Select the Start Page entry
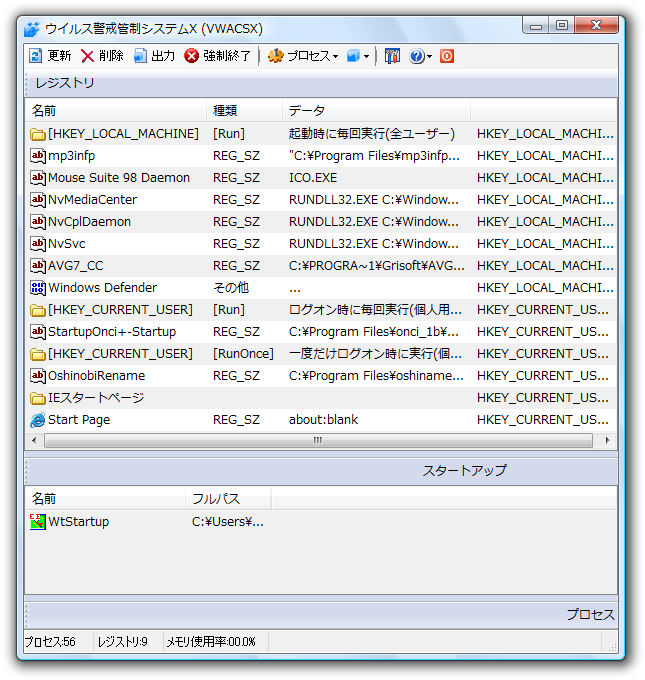 [321, 420]
